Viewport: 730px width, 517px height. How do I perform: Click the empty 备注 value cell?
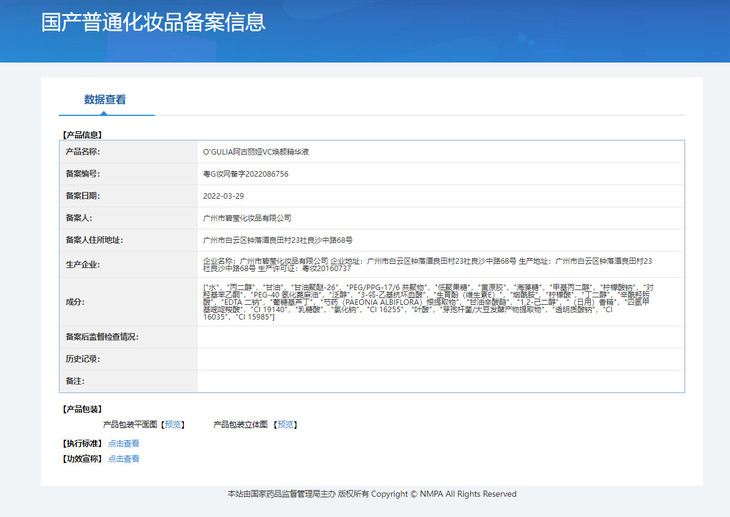coord(440,381)
